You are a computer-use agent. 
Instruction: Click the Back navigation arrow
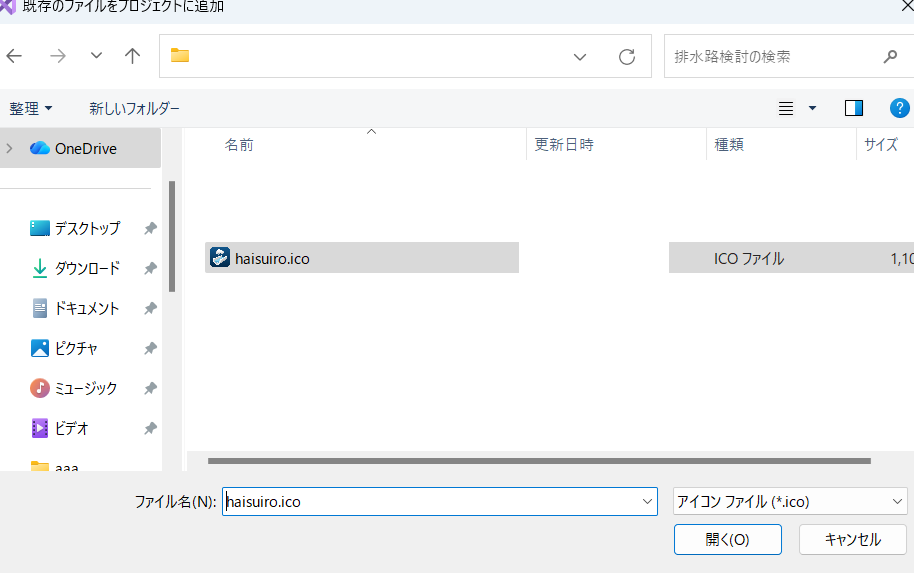click(14, 56)
